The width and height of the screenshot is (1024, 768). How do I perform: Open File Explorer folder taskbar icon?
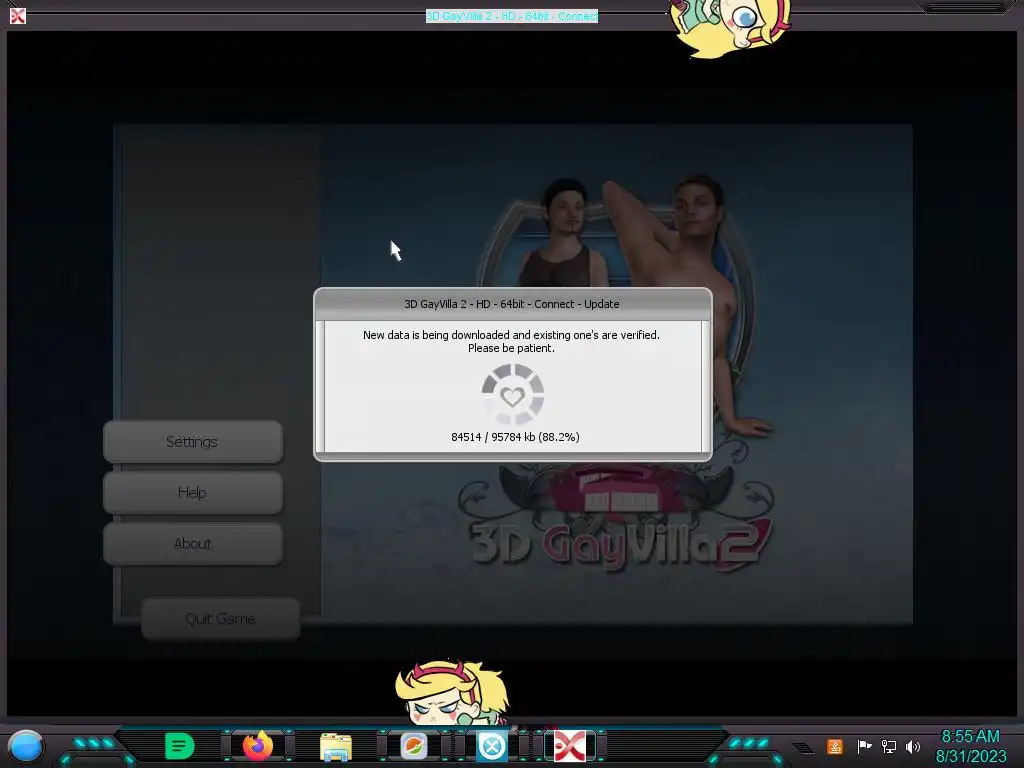tap(336, 746)
